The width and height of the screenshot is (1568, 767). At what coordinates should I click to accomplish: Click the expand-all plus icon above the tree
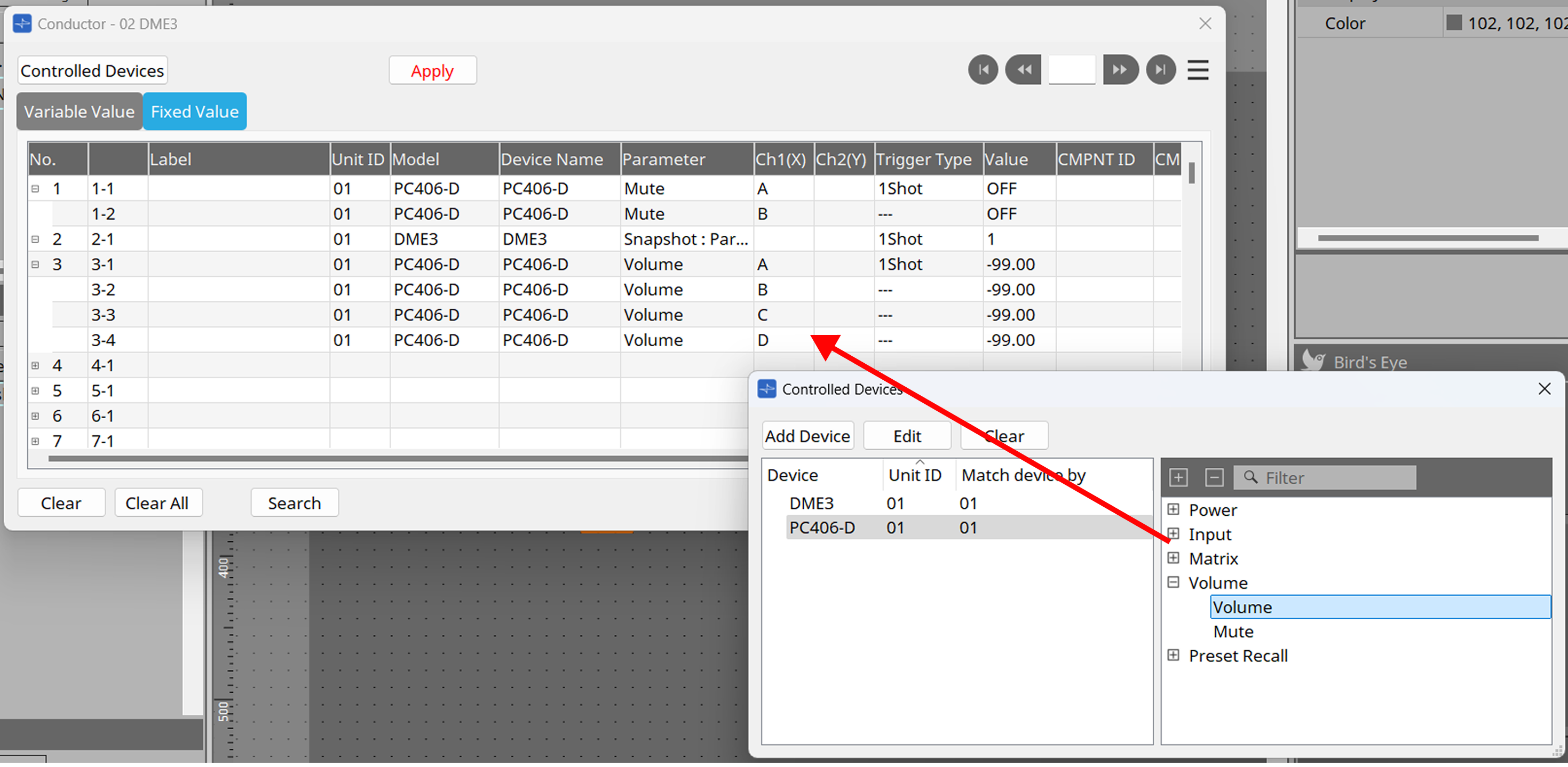point(1178,477)
